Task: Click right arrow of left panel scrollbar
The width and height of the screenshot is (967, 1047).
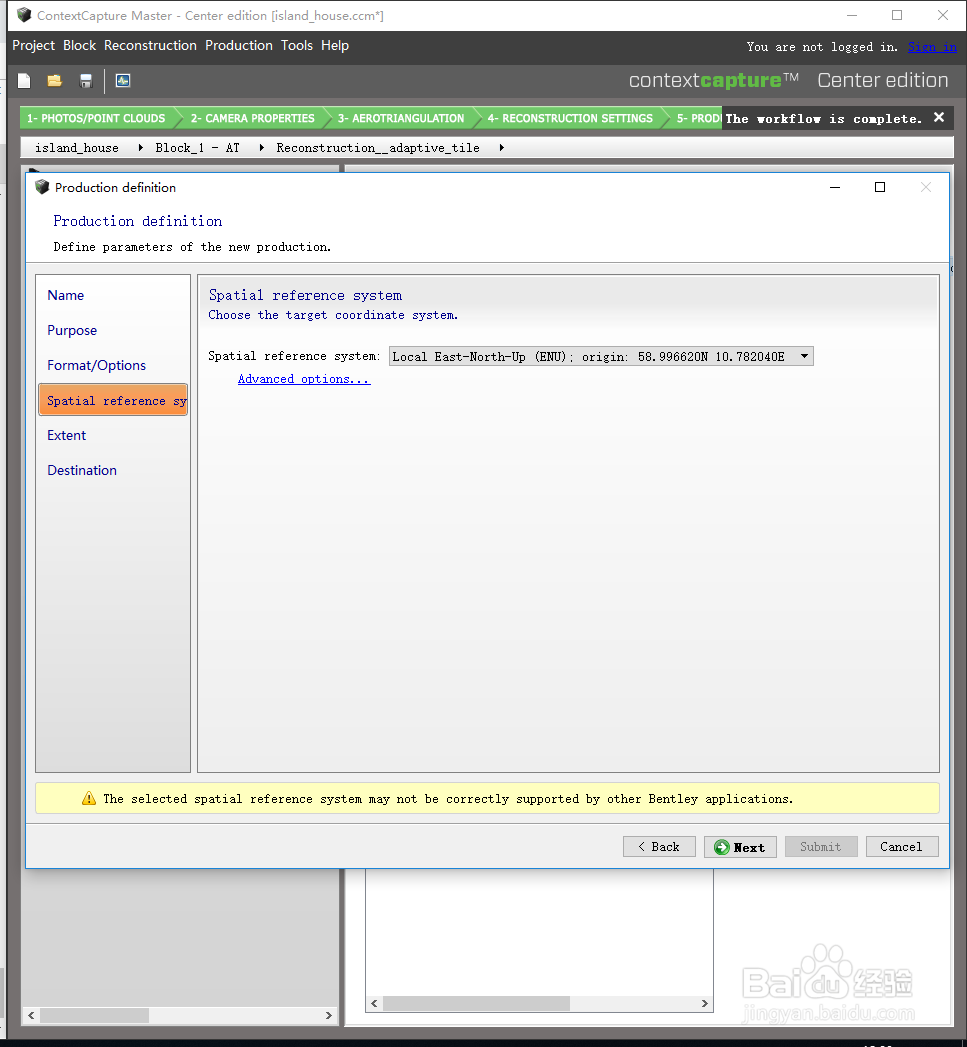Action: [x=329, y=1015]
